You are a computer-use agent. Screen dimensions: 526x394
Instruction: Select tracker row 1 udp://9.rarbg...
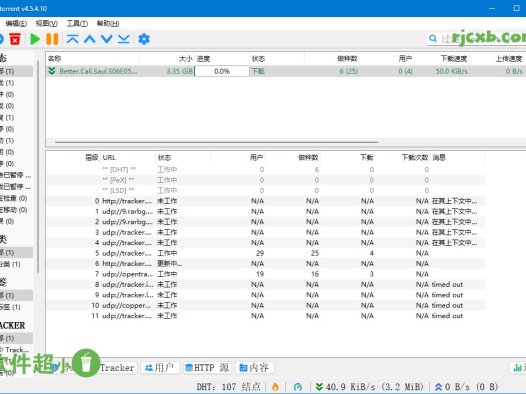tap(266, 211)
